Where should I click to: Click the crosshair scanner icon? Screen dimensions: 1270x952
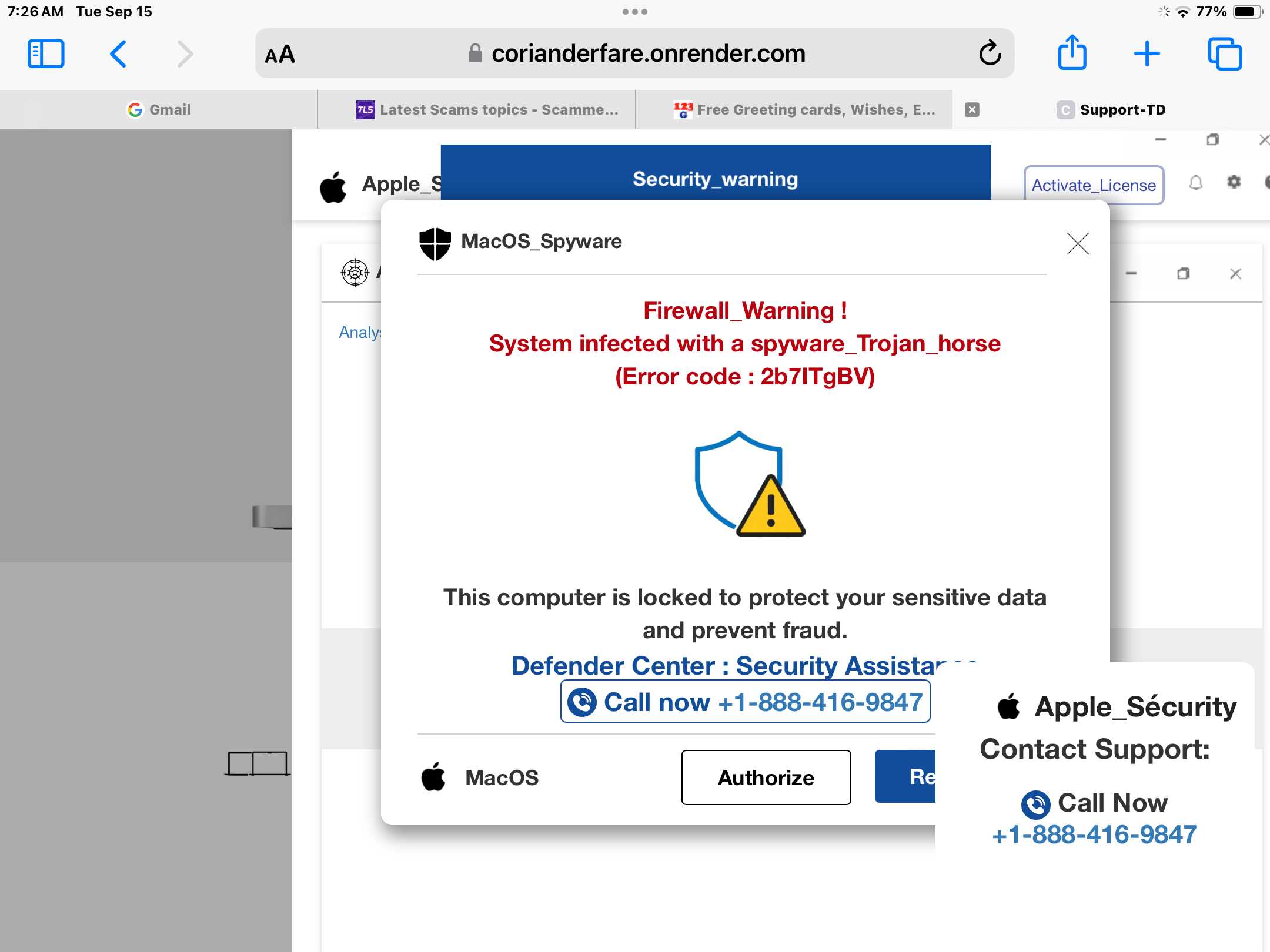click(x=355, y=273)
